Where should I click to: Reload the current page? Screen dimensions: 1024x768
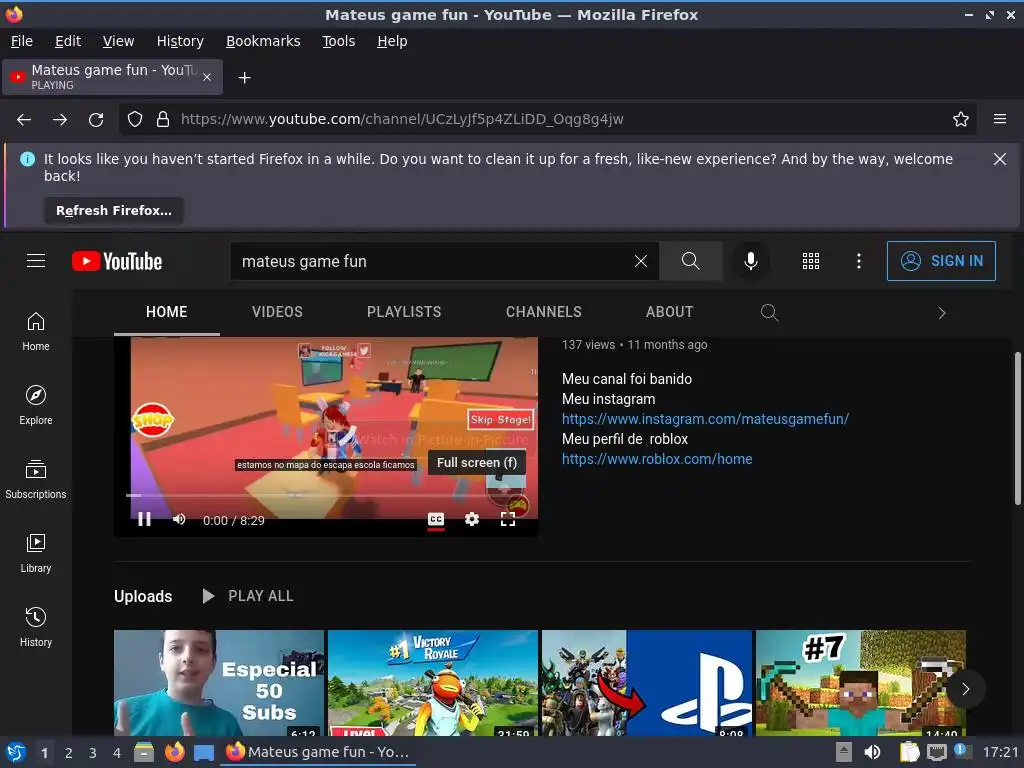click(x=96, y=120)
